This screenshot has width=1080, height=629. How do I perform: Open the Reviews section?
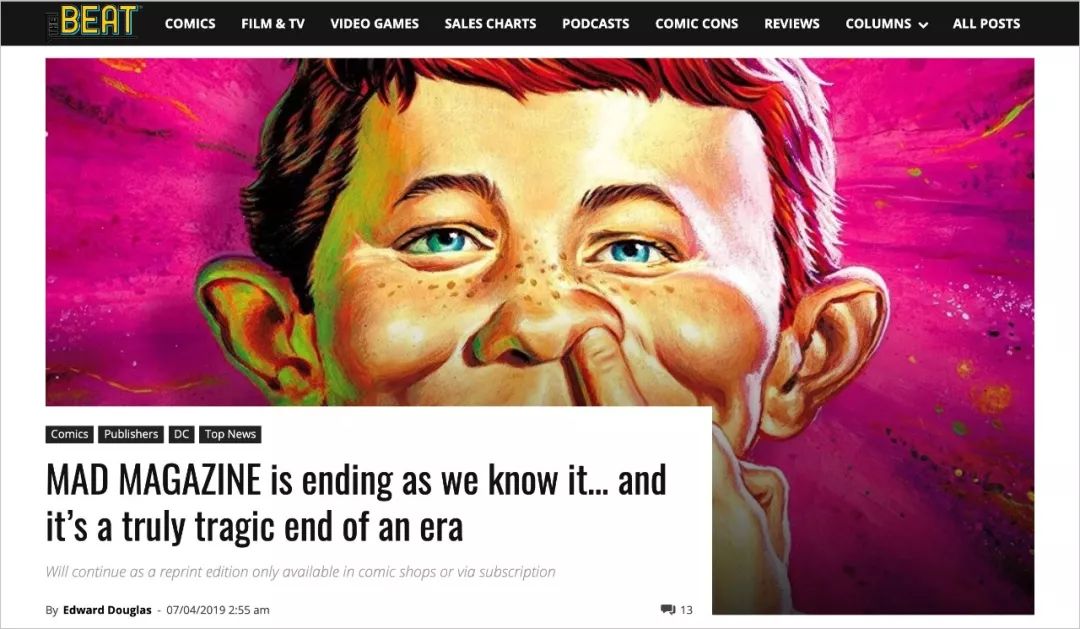tap(792, 23)
